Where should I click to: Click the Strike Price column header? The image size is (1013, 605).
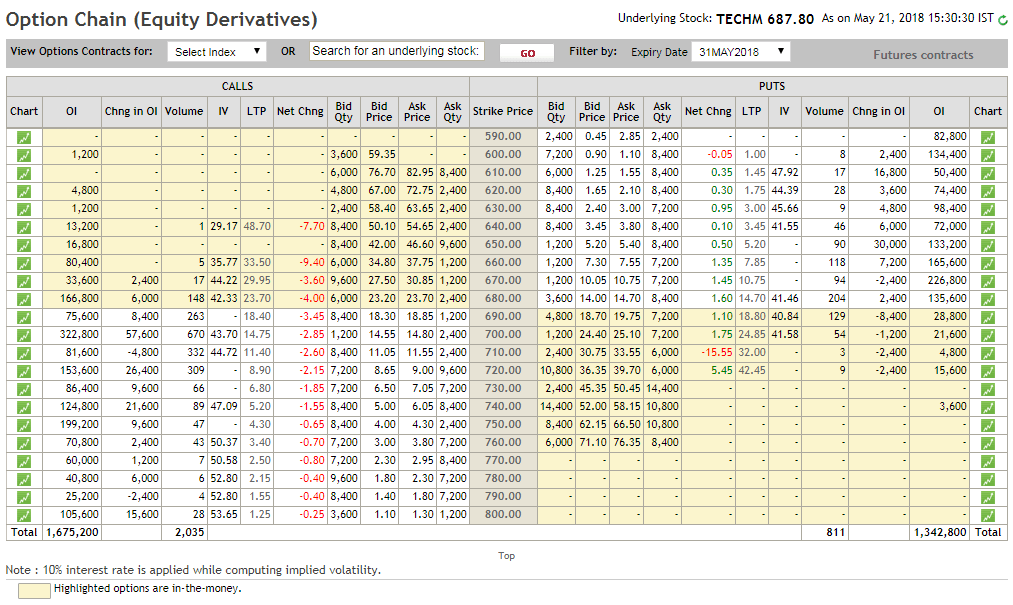[503, 111]
